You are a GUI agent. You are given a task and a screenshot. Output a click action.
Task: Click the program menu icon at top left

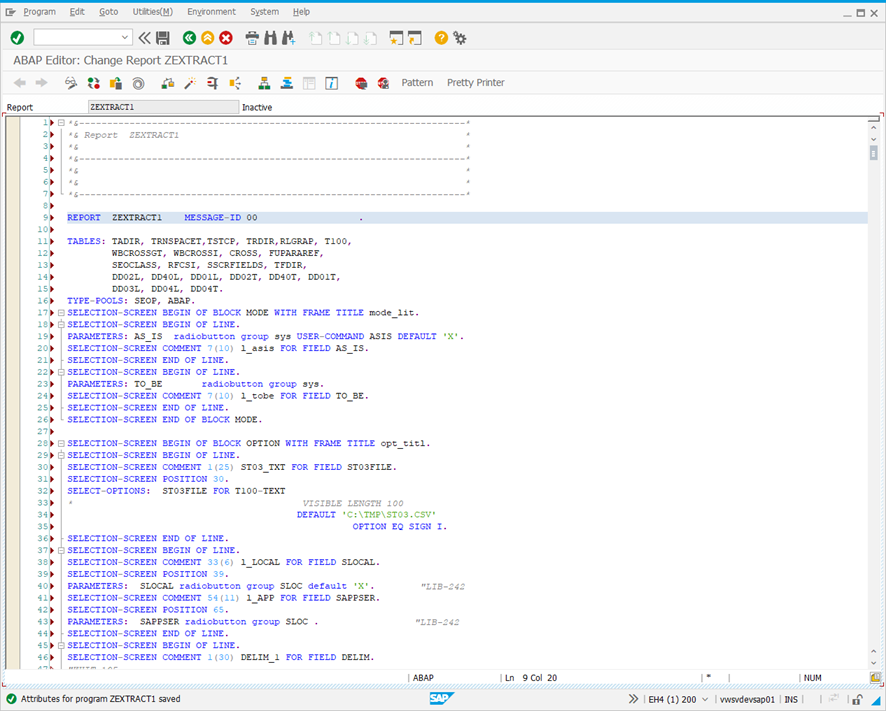10,11
